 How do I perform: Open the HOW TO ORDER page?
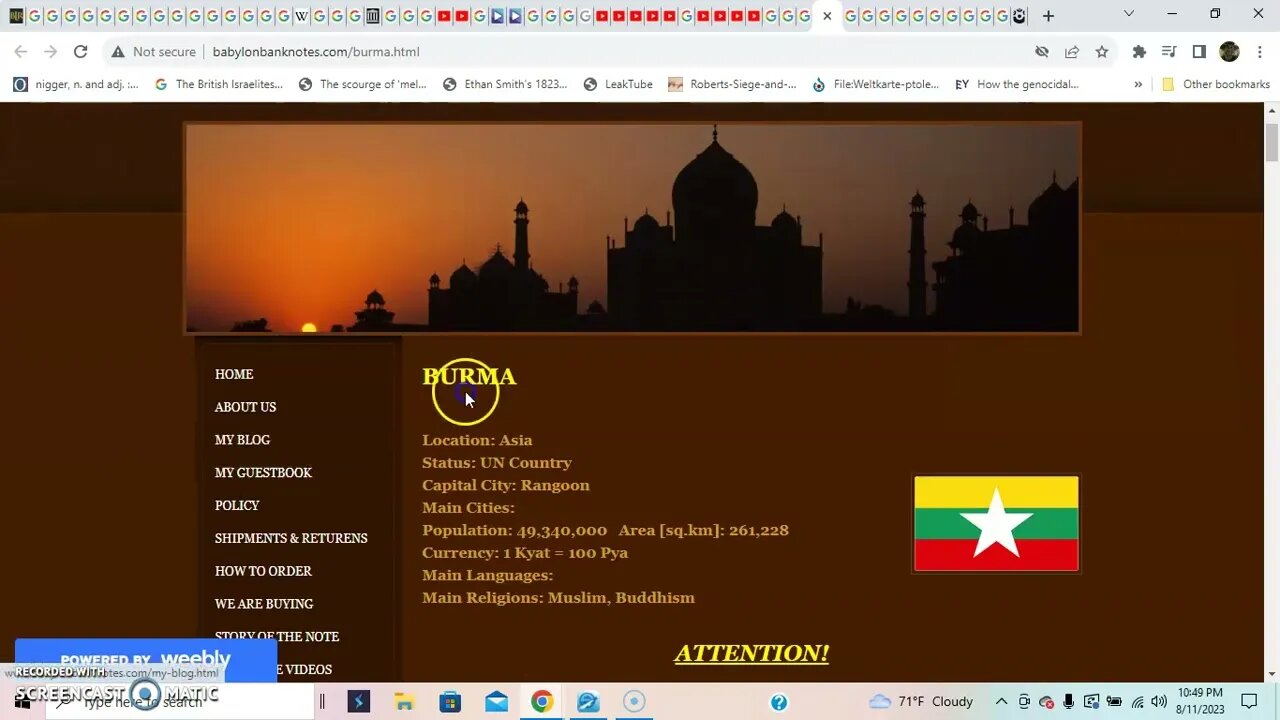[x=263, y=571]
